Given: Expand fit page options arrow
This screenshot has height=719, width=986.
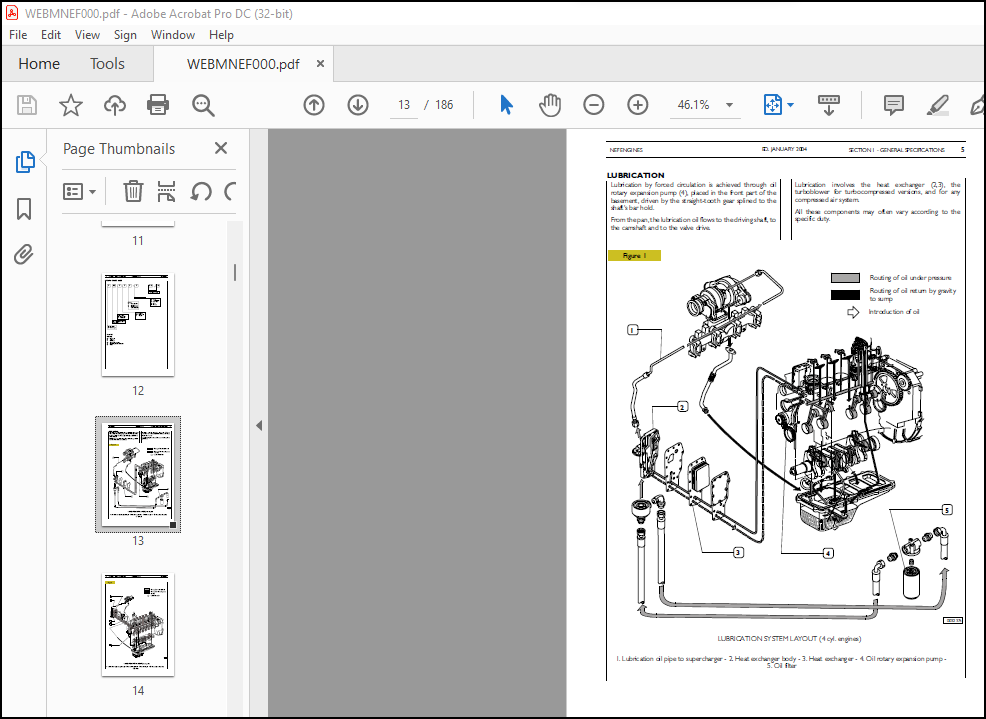Looking at the screenshot, I should [x=790, y=105].
